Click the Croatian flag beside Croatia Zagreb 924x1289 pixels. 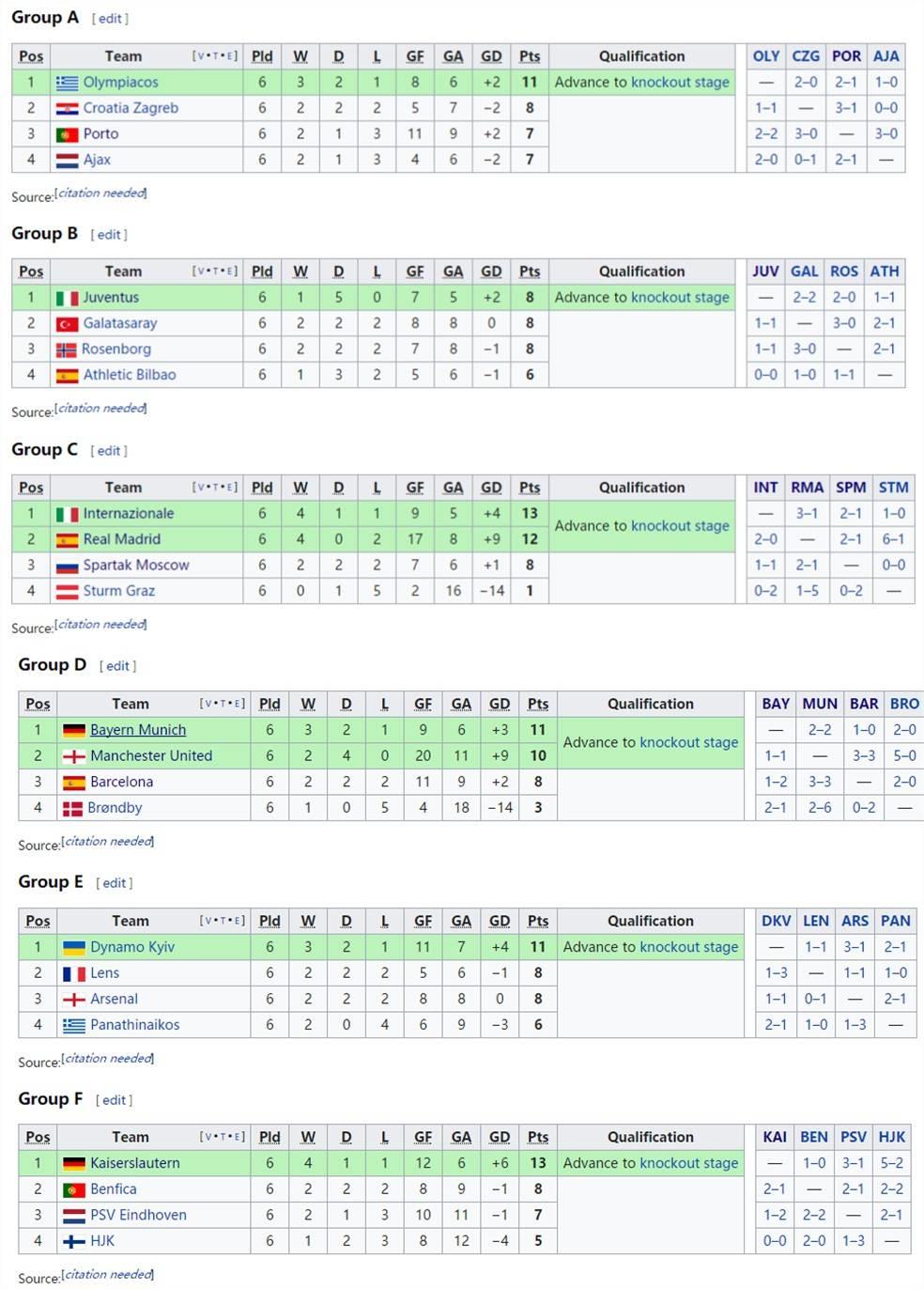pos(67,109)
